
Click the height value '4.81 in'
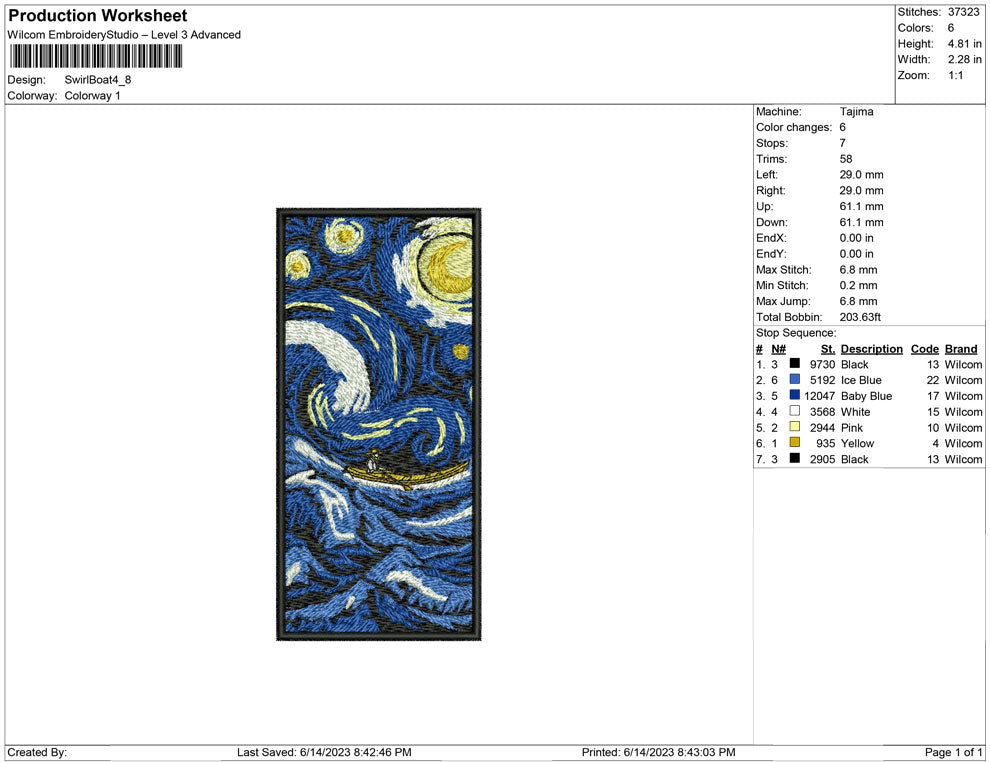point(964,44)
